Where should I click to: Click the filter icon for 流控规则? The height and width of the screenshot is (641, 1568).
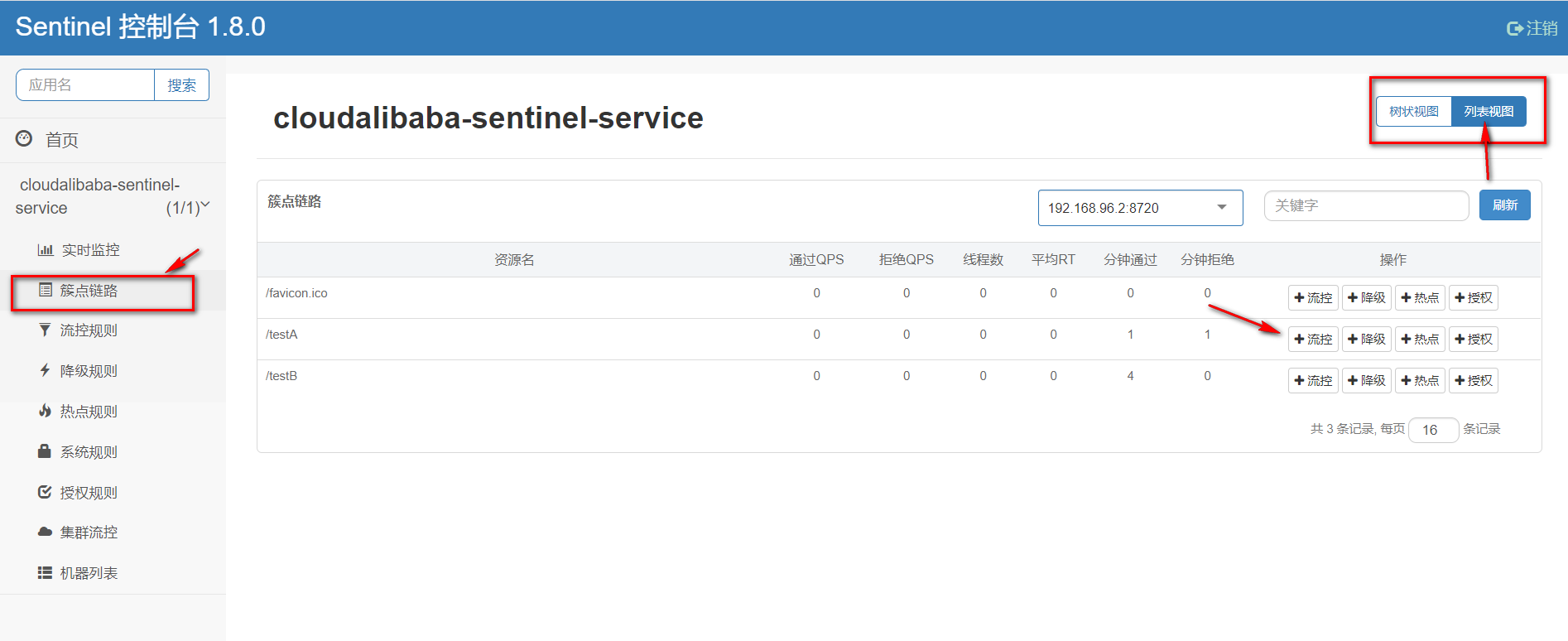click(x=45, y=330)
